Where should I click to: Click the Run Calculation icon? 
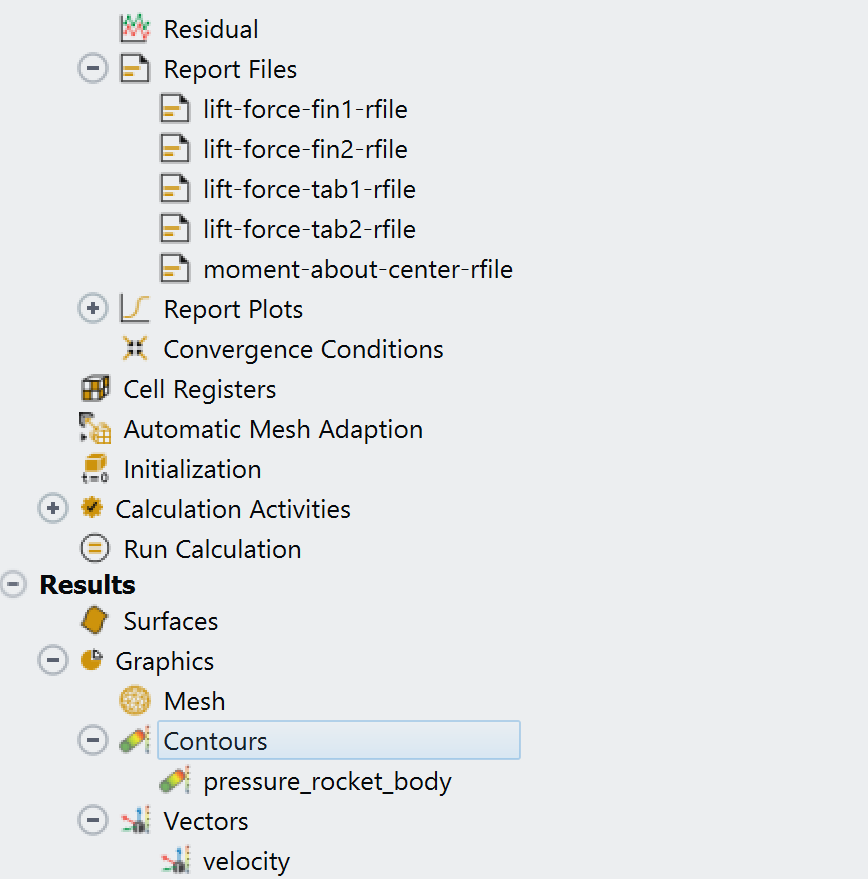94,549
